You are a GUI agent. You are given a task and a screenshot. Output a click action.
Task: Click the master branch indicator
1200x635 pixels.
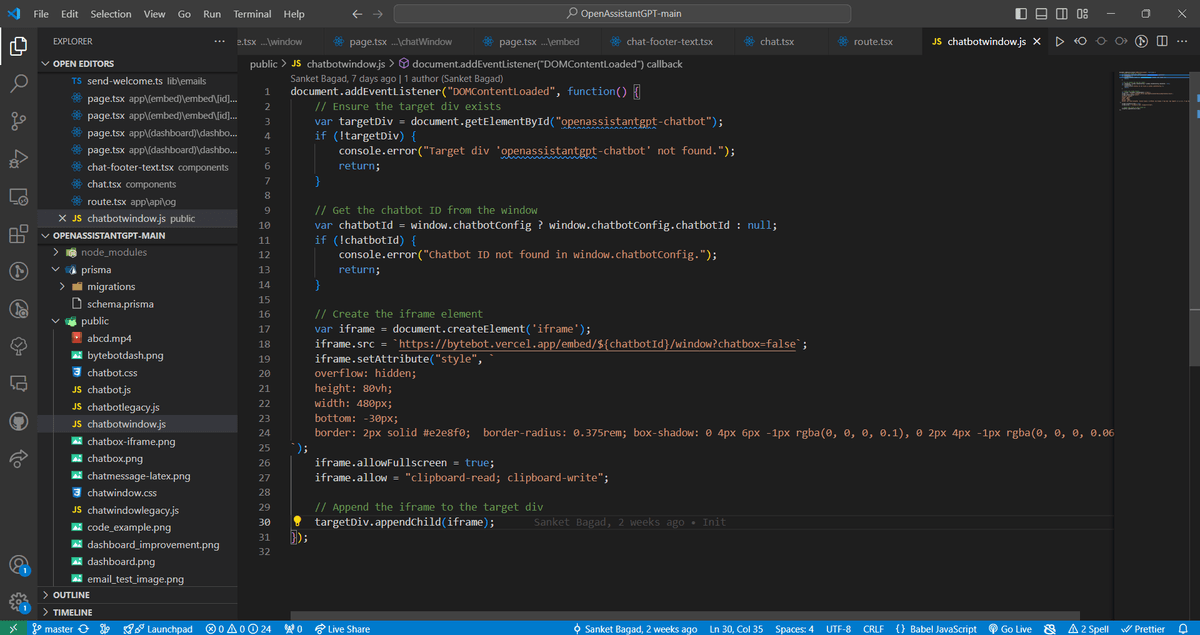46,628
